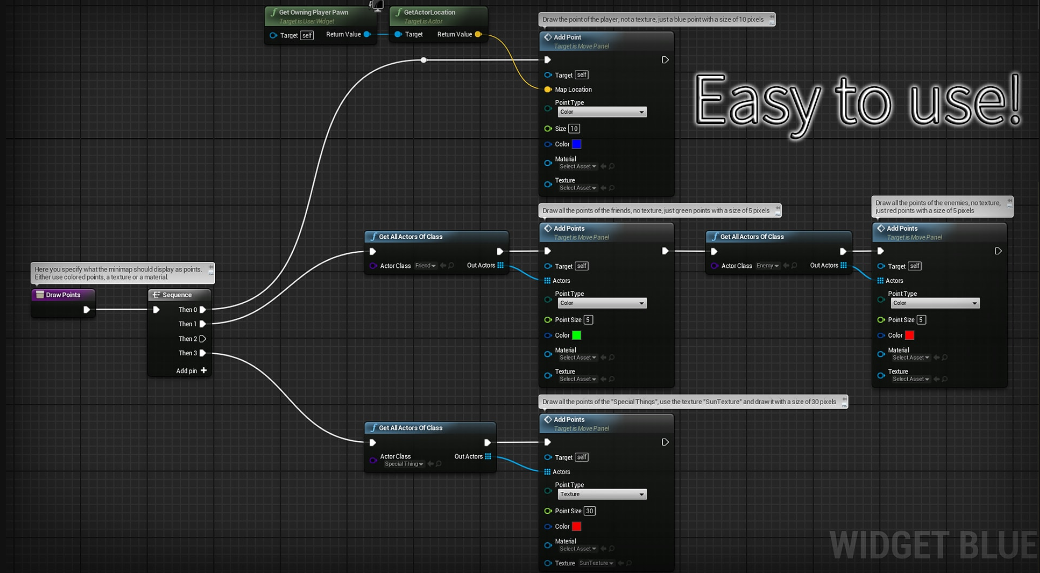Click the Draw Points event output exec pin
This screenshot has height=573, width=1040.
point(86,310)
